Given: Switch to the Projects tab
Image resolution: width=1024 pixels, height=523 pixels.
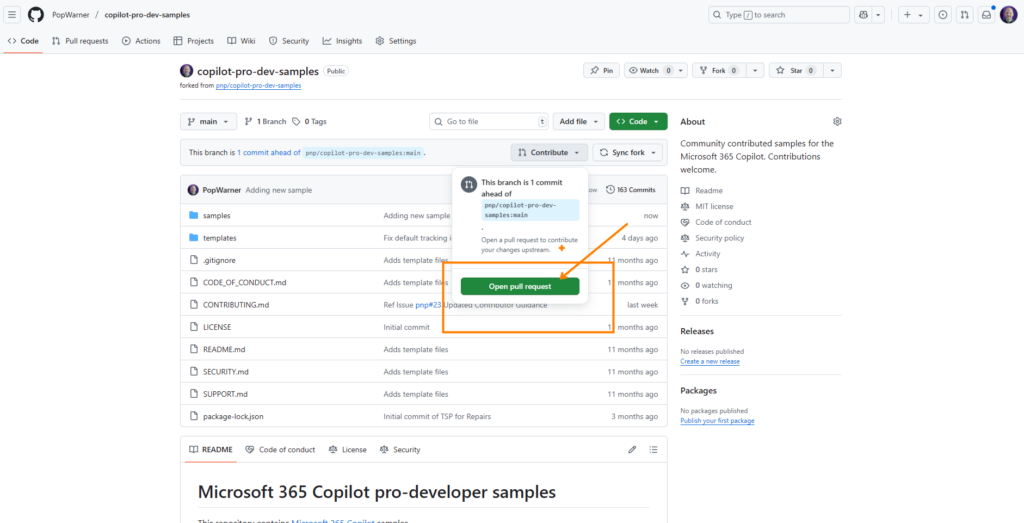Looking at the screenshot, I should (193, 41).
